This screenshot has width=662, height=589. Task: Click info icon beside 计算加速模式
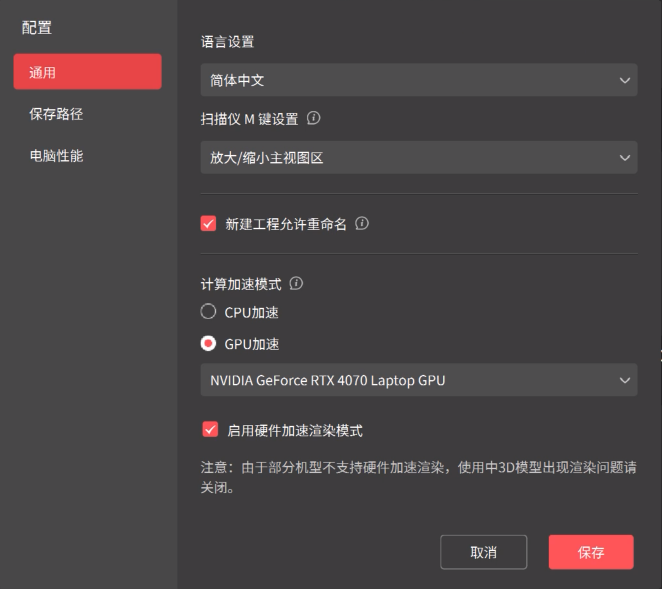(x=296, y=283)
